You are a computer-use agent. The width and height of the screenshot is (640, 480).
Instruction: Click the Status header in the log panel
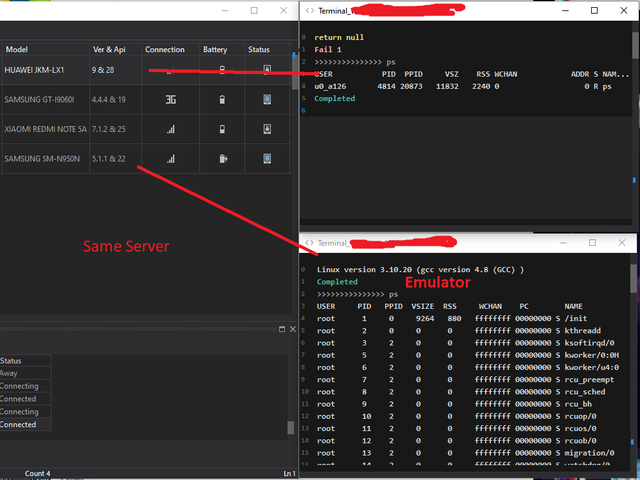11,361
